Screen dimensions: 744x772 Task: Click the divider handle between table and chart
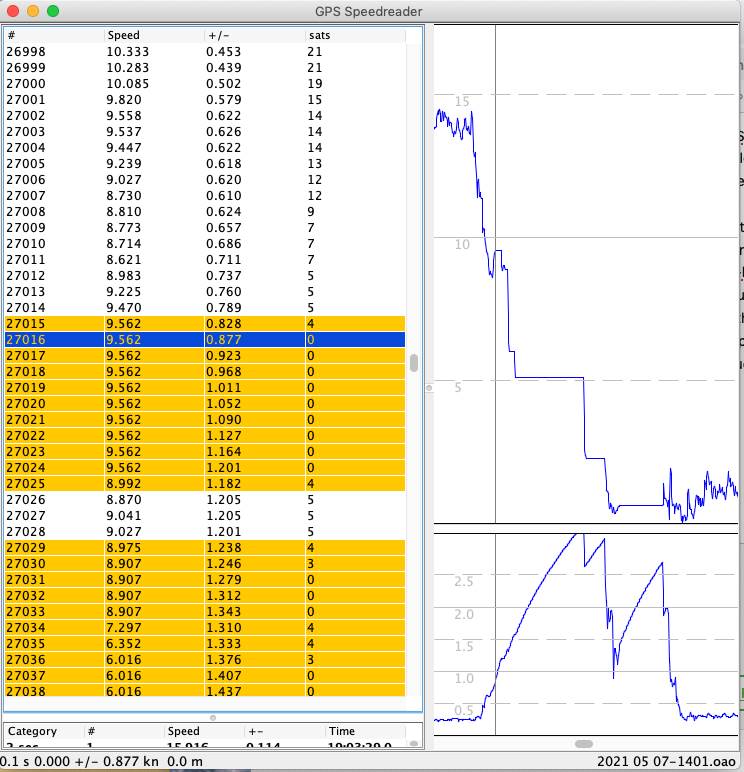429,386
